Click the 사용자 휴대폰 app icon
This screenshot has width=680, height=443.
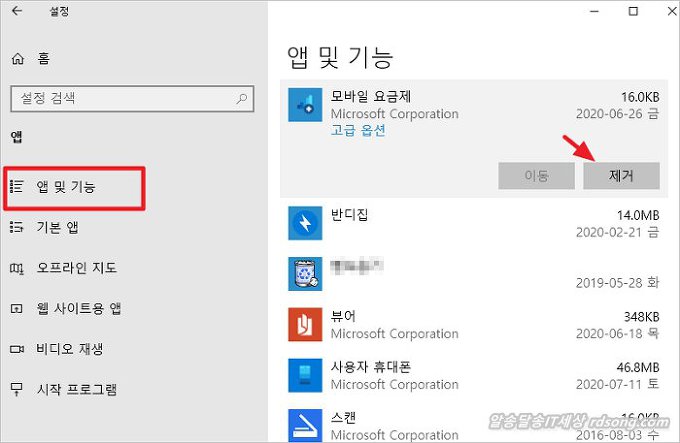[x=305, y=375]
